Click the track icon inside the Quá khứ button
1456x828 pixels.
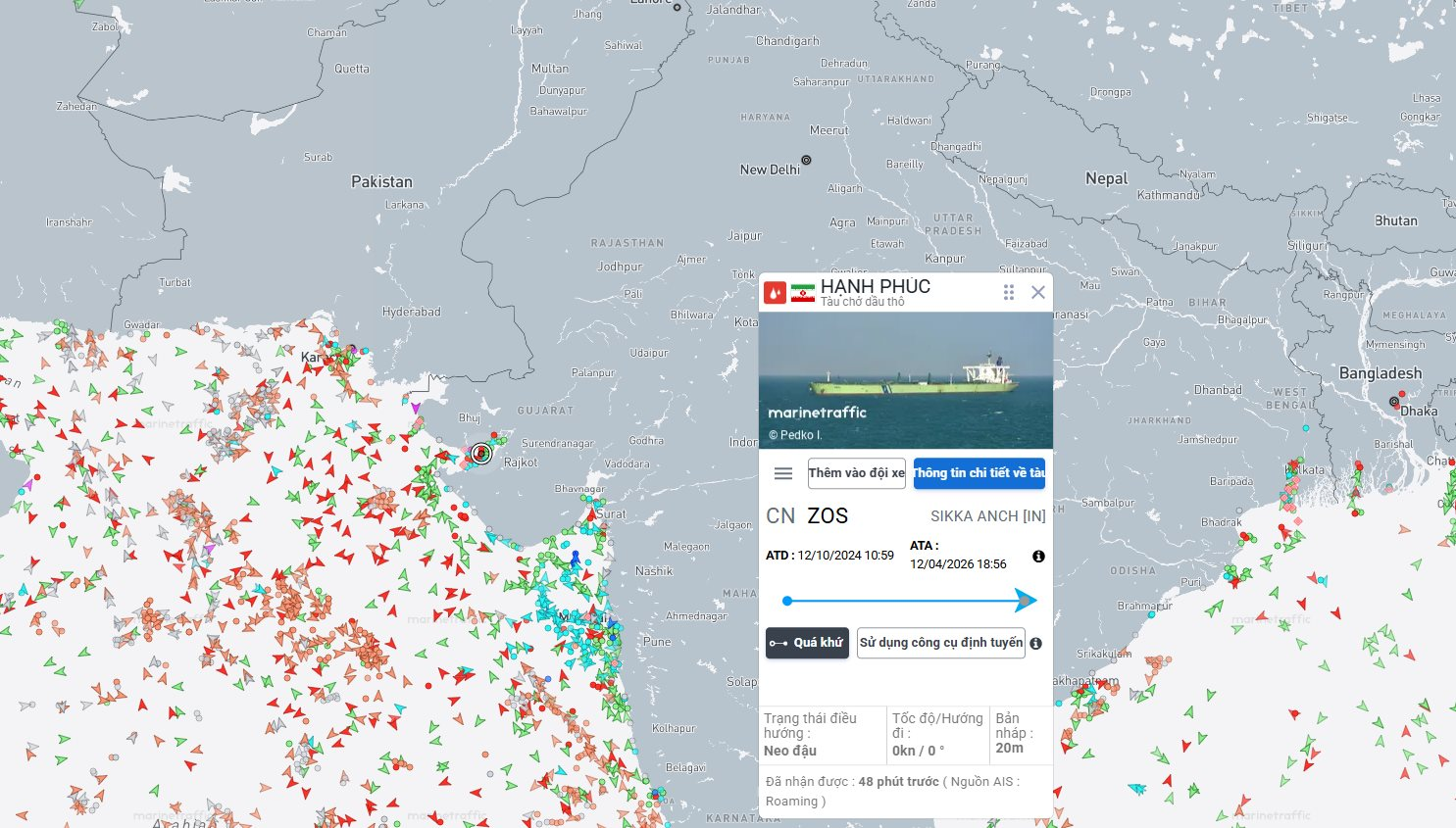(x=780, y=643)
